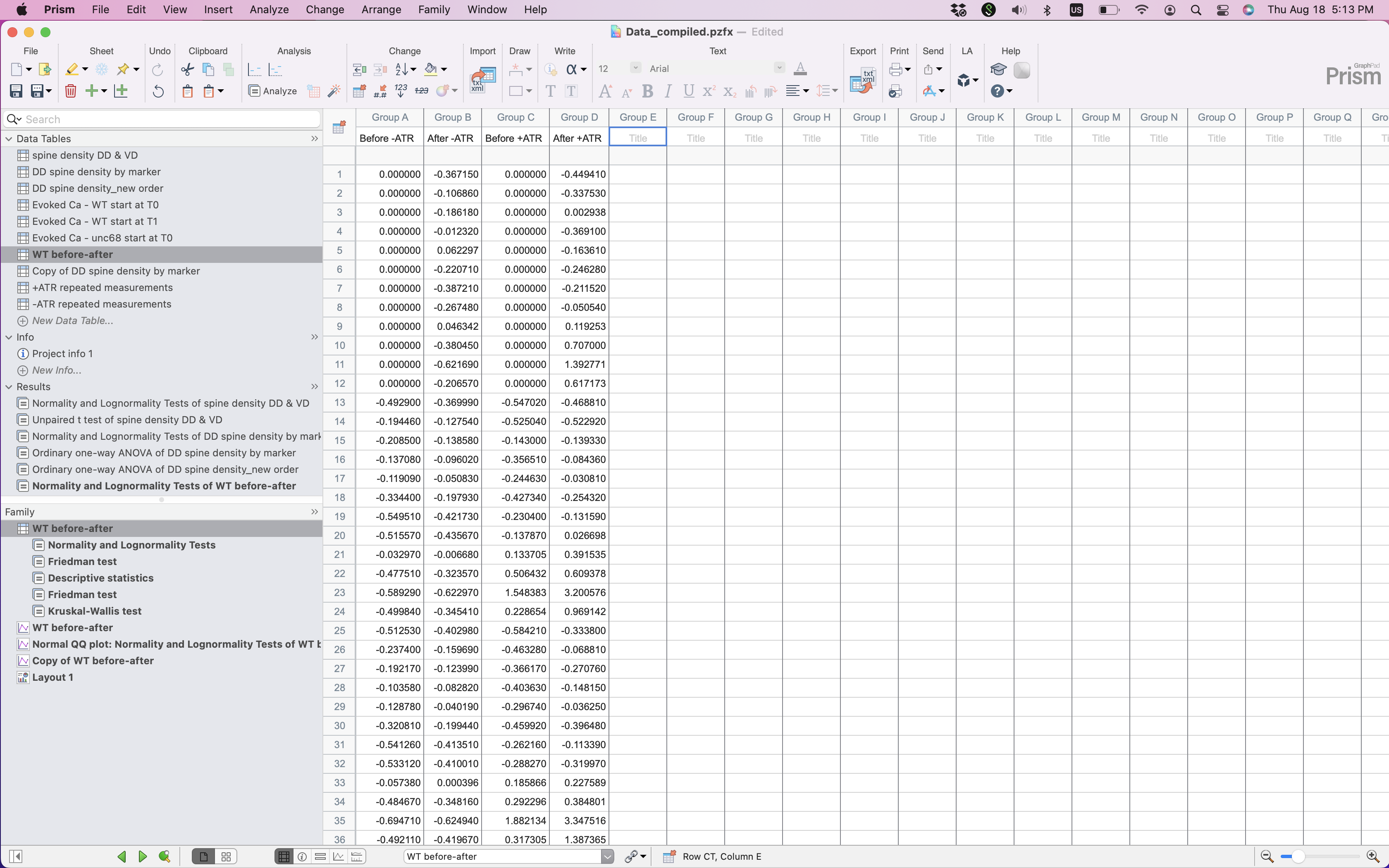
Task: Open the Analyze menu
Action: click(269, 10)
